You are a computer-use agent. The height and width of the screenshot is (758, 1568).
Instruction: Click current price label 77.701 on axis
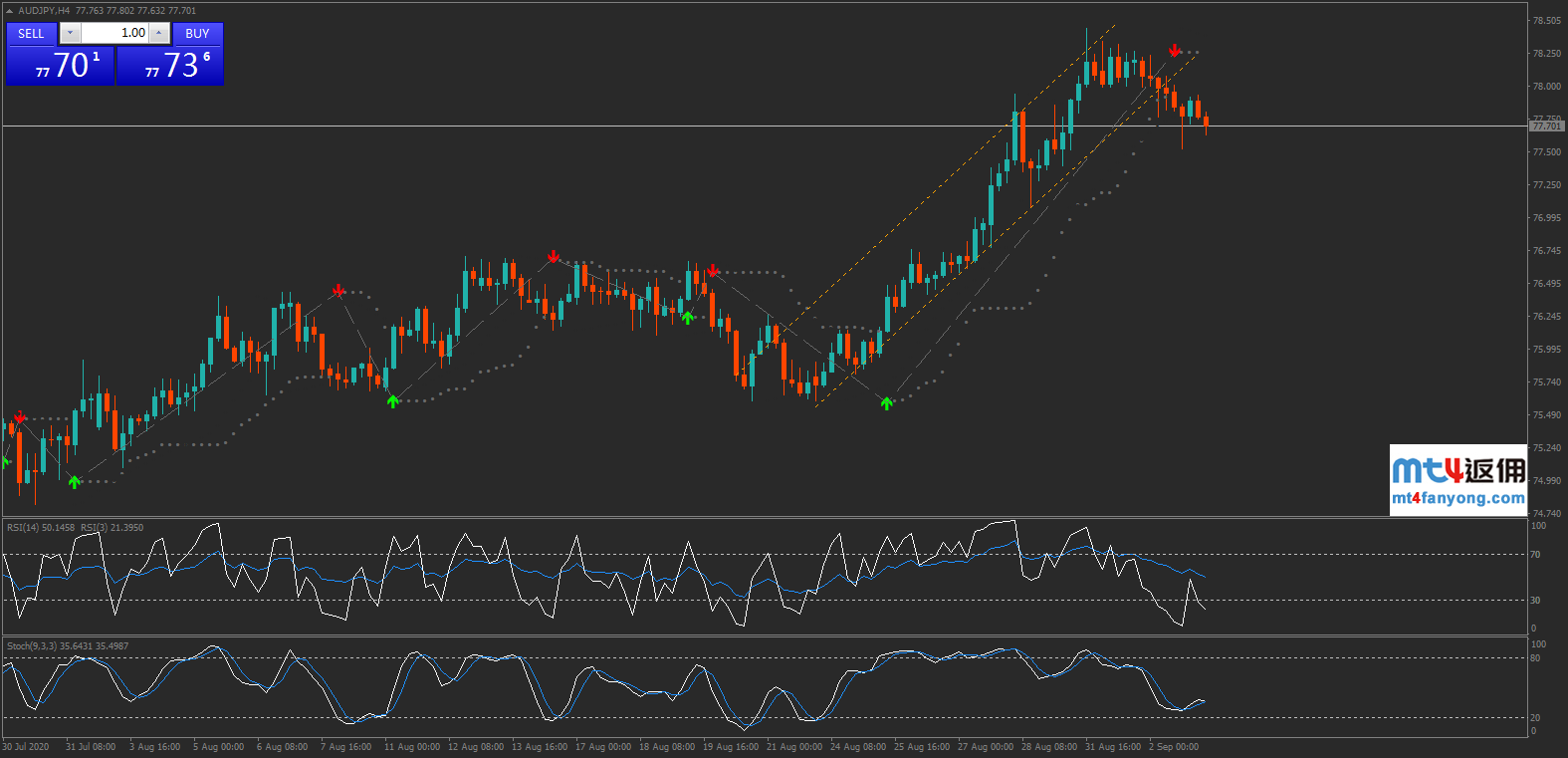click(x=1545, y=126)
